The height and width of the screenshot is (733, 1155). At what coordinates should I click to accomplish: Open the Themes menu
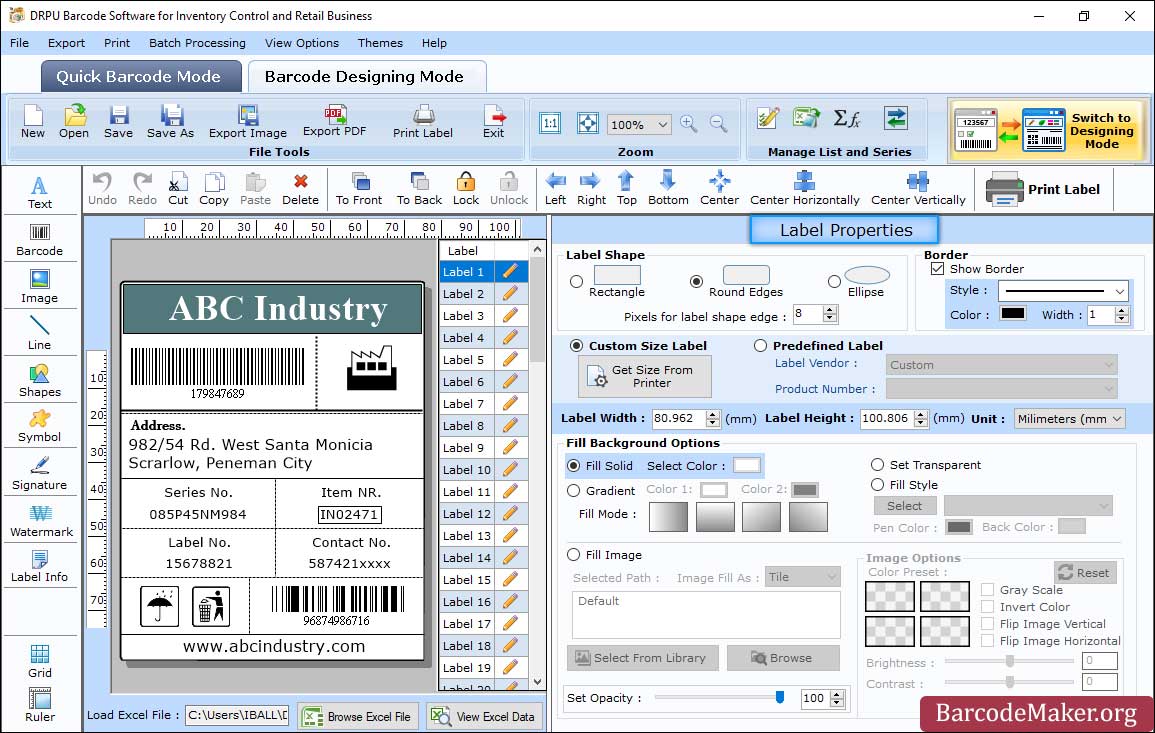pos(380,43)
